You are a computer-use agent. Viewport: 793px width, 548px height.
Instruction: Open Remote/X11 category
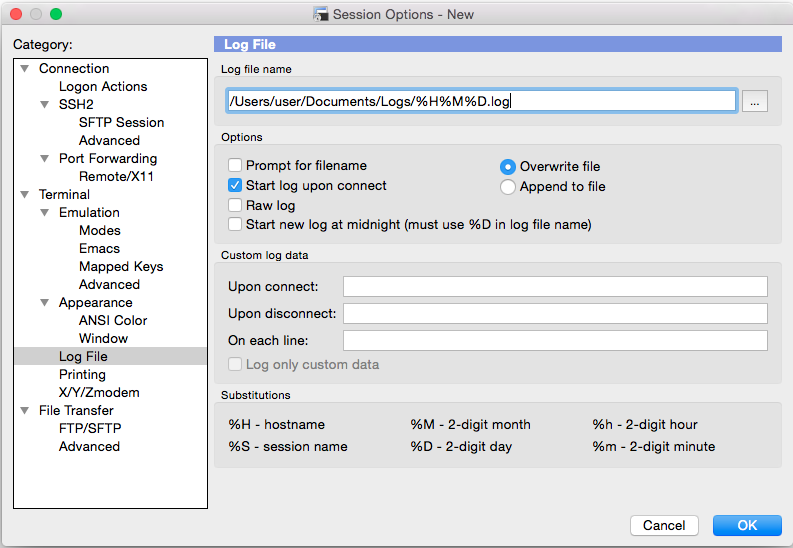116,176
